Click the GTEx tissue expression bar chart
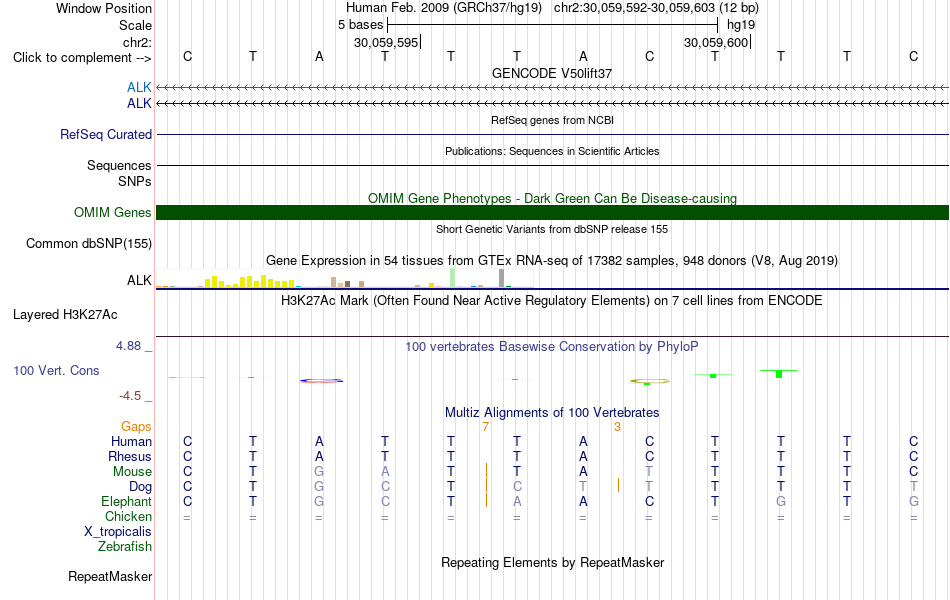The image size is (950, 600). [x=344, y=278]
